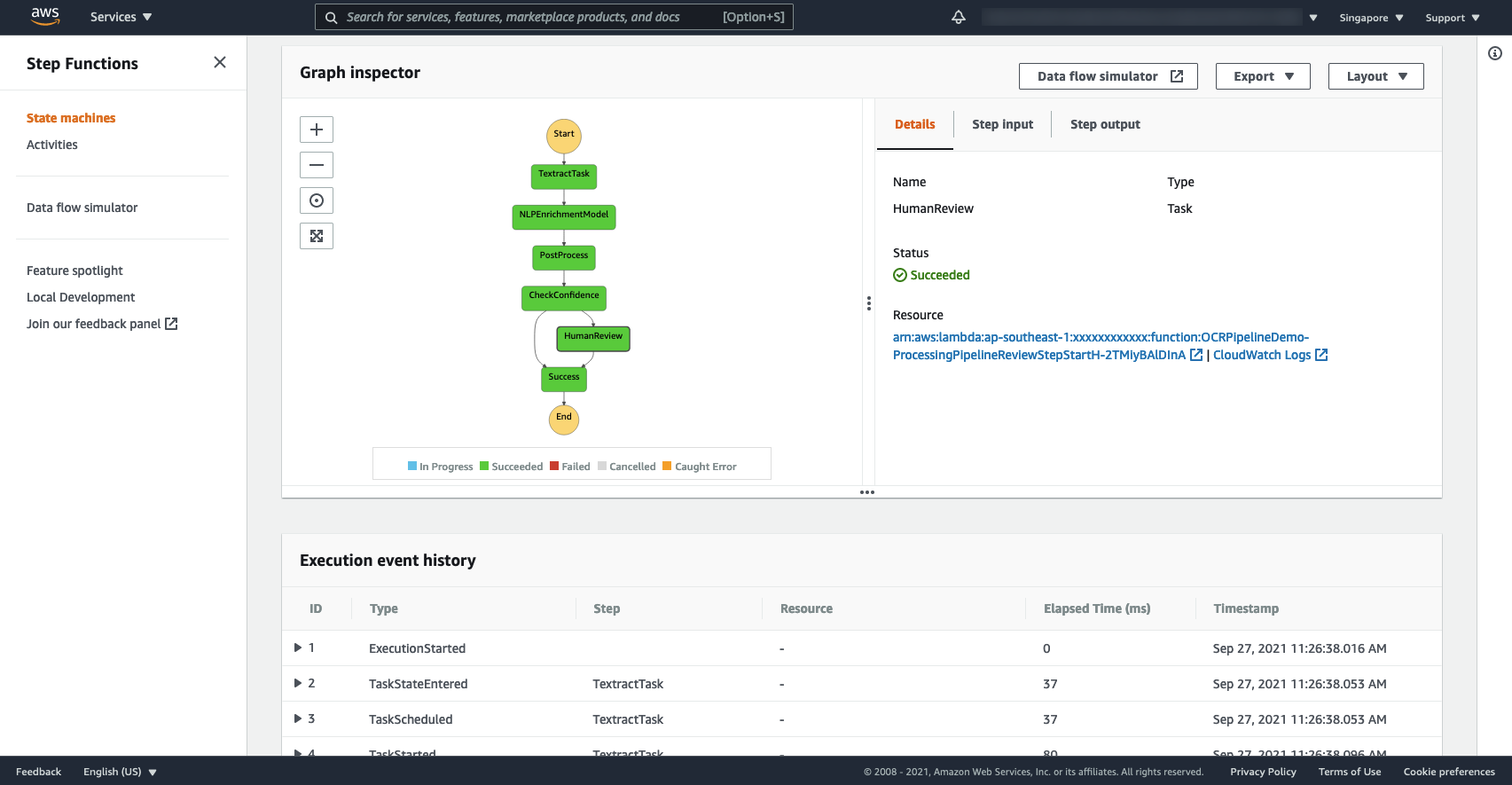Click the Feedback button in footer
The height and width of the screenshot is (785, 1512).
(x=39, y=772)
